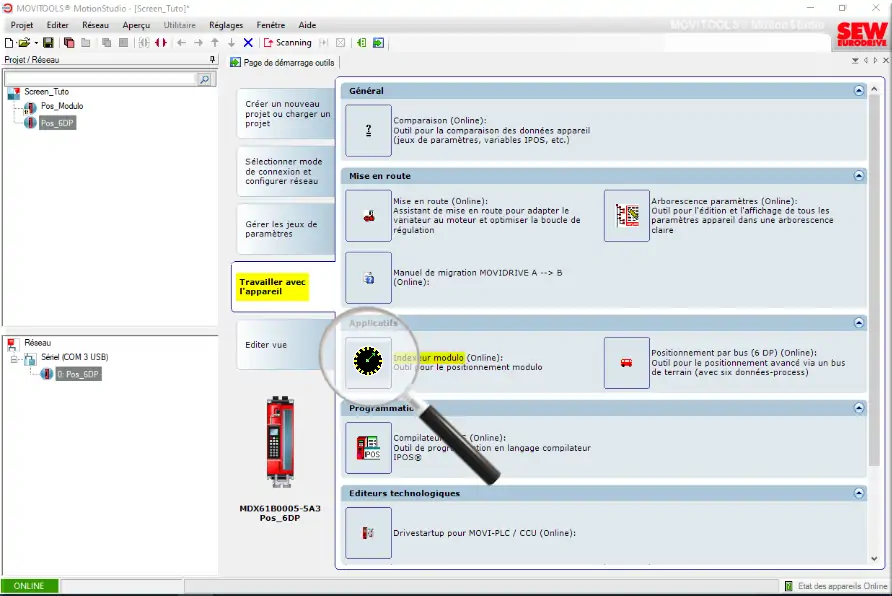Click the search magnifier button in project panel
This screenshot has height=596, width=892.
[x=204, y=79]
